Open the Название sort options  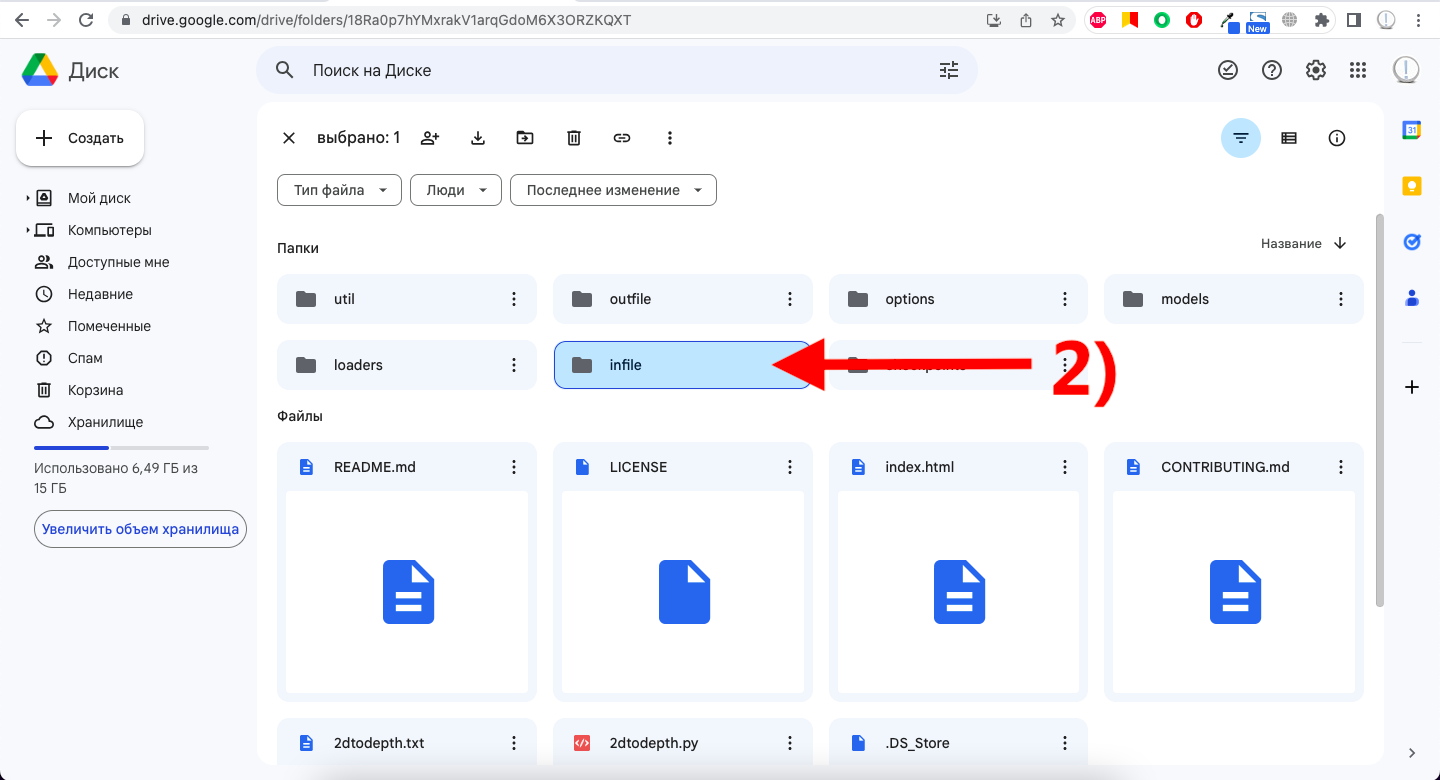click(1291, 244)
